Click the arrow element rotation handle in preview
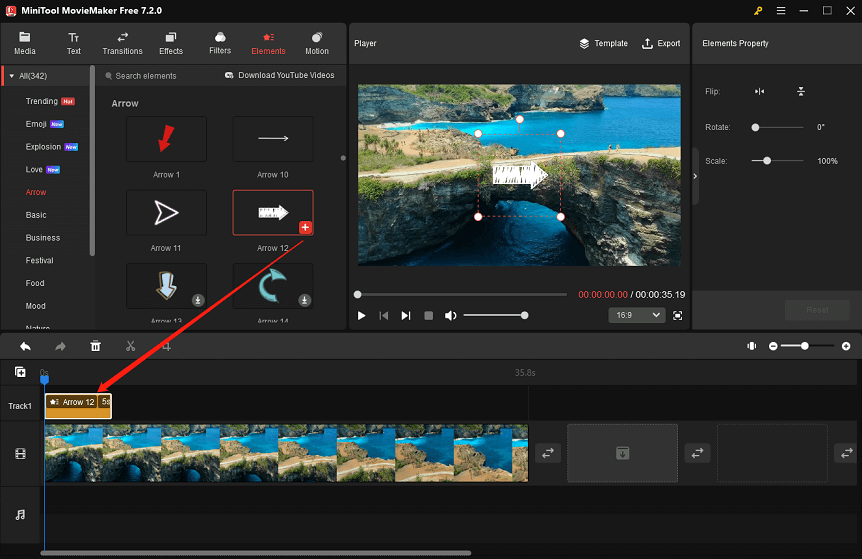Image resolution: width=862 pixels, height=559 pixels. click(520, 119)
